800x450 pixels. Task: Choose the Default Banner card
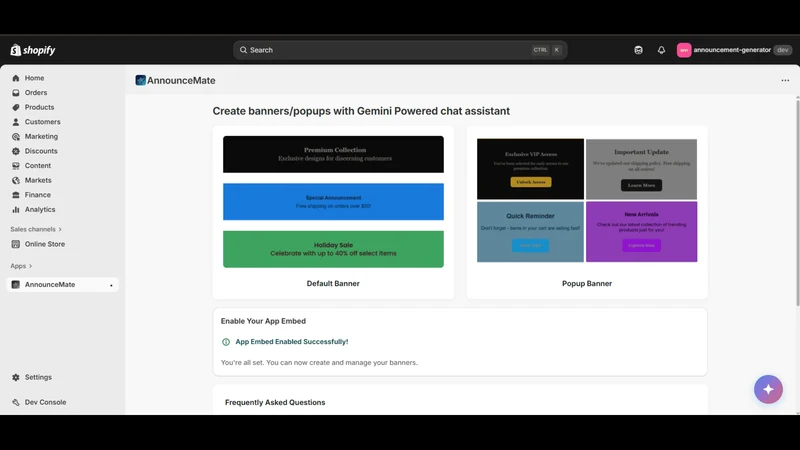tap(333, 212)
